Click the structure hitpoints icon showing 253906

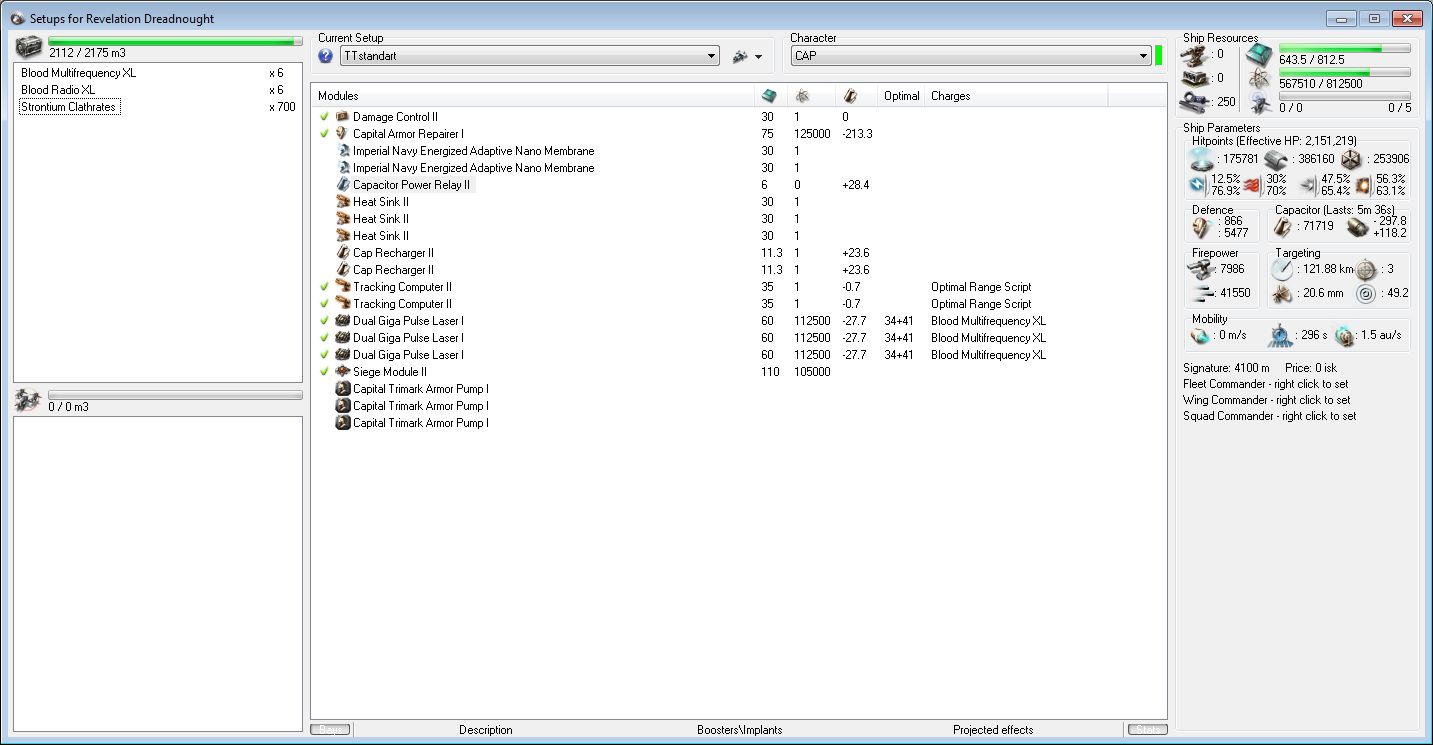pyautogui.click(x=1351, y=159)
